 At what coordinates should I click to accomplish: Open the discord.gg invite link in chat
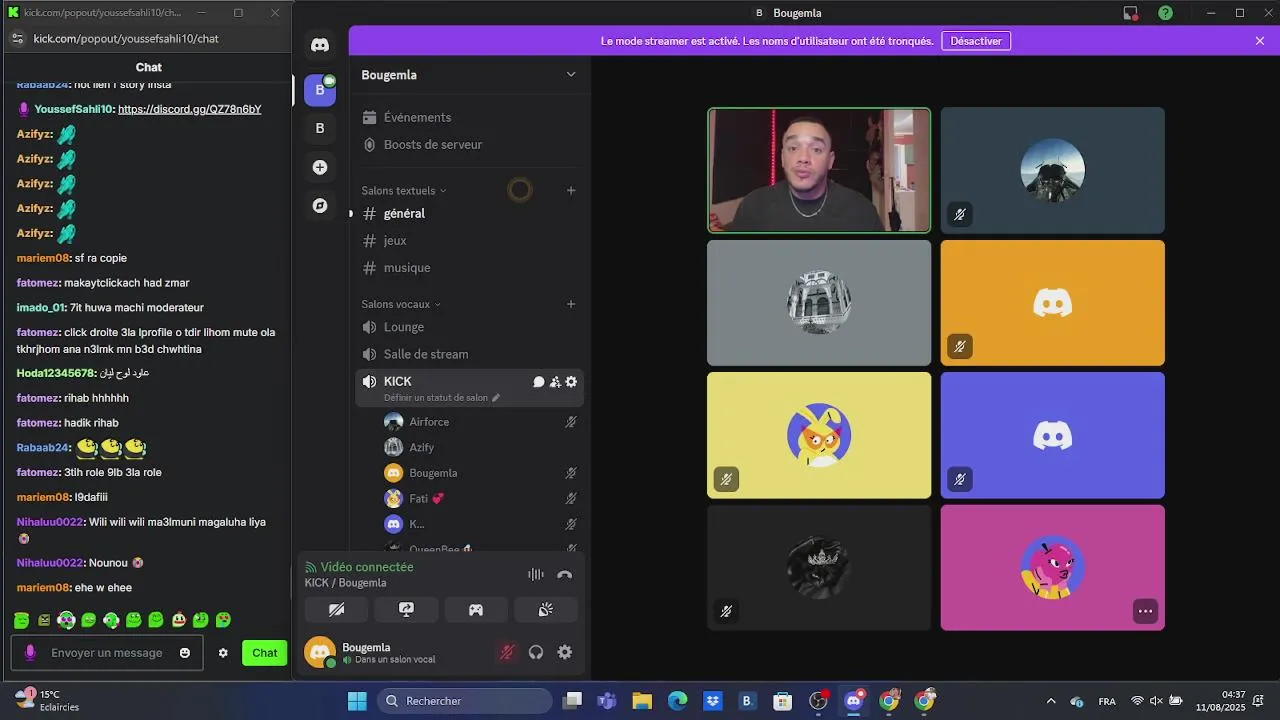(190, 109)
